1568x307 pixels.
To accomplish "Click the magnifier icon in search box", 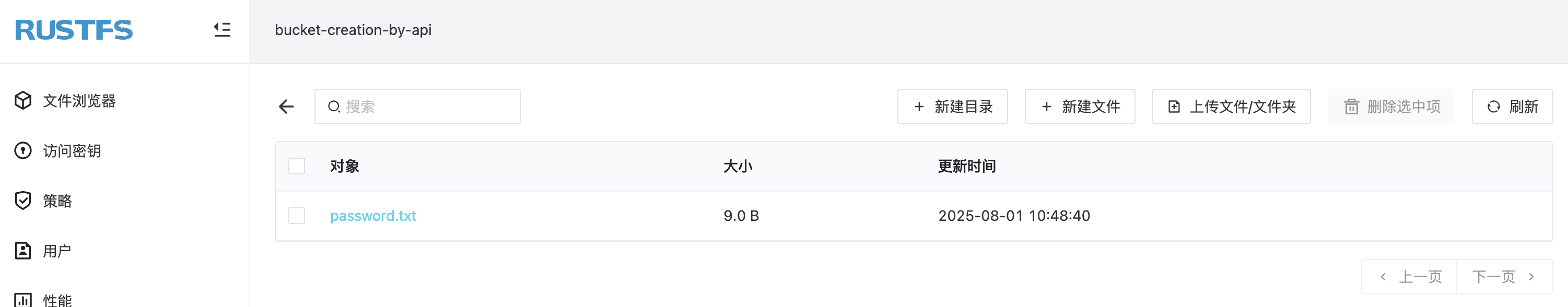I will click(334, 106).
